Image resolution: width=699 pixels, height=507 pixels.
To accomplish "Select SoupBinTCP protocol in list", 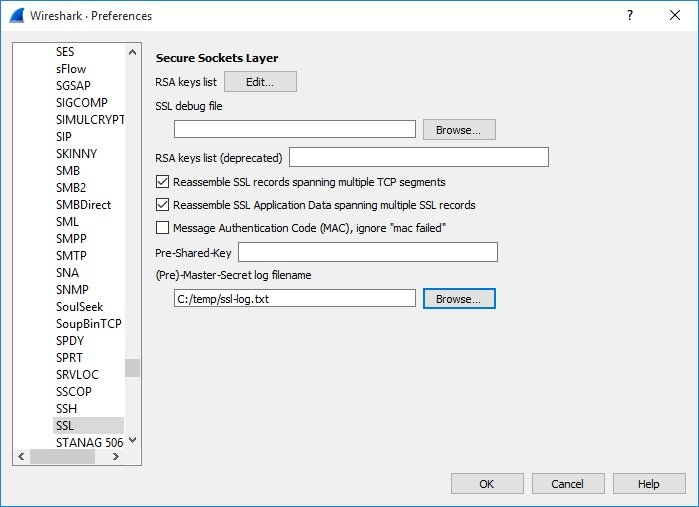I will click(89, 324).
